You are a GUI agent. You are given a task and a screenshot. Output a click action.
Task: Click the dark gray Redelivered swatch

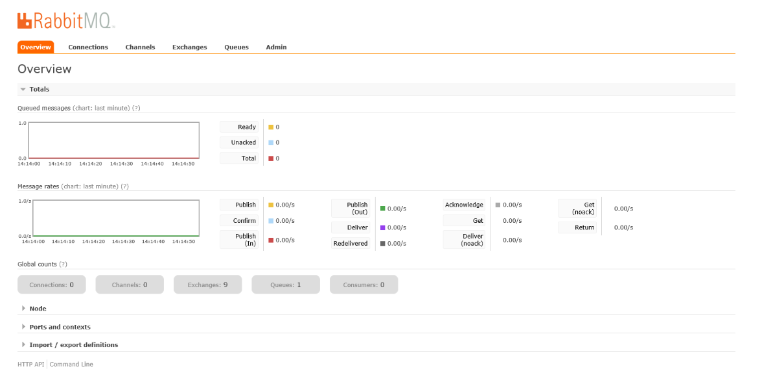[383, 244]
